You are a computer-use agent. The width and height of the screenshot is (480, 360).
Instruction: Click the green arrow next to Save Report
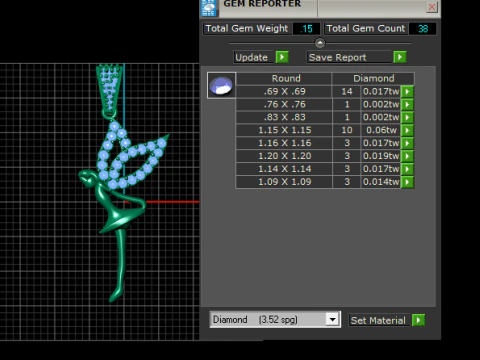(400, 57)
